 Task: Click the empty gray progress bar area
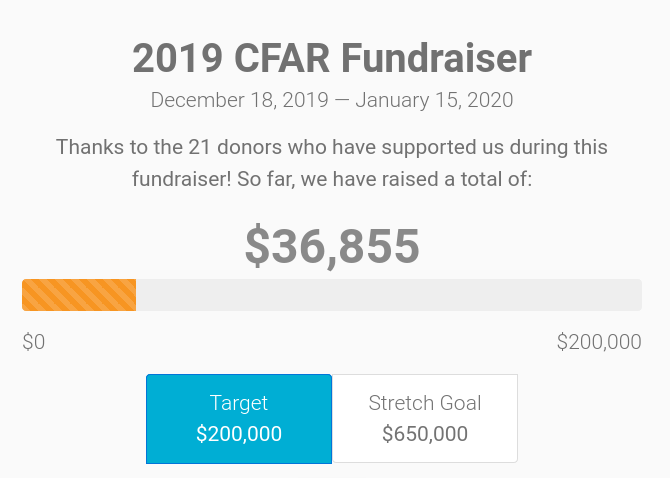389,295
